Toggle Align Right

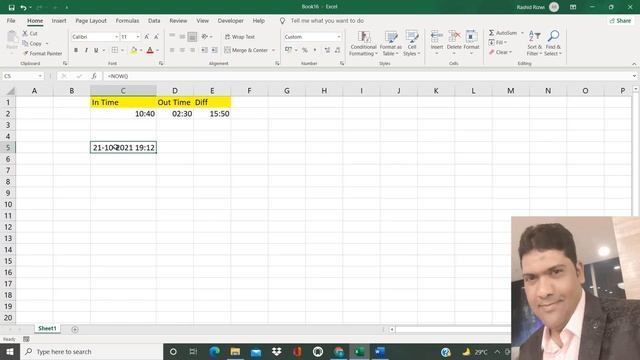(192, 50)
